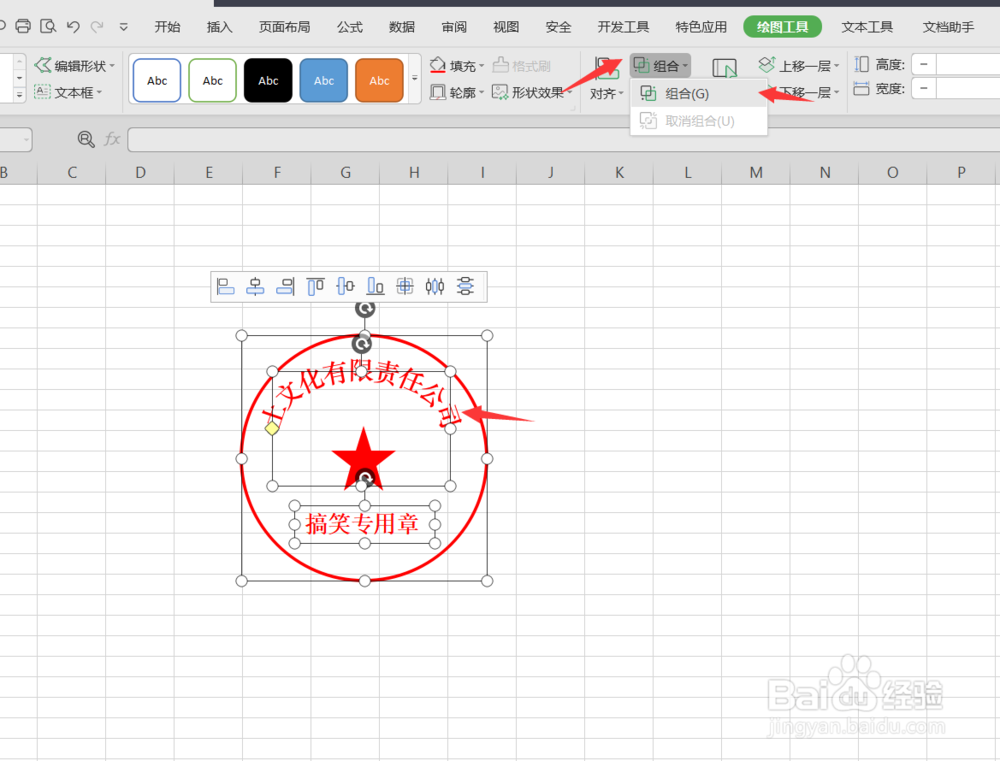Align shapes horizontal center
This screenshot has height=761, width=1000.
coord(255,286)
